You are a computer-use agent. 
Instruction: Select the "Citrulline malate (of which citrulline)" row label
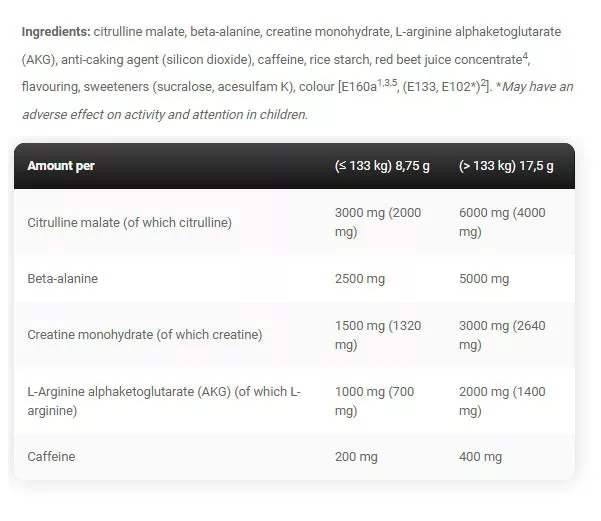click(x=129, y=222)
